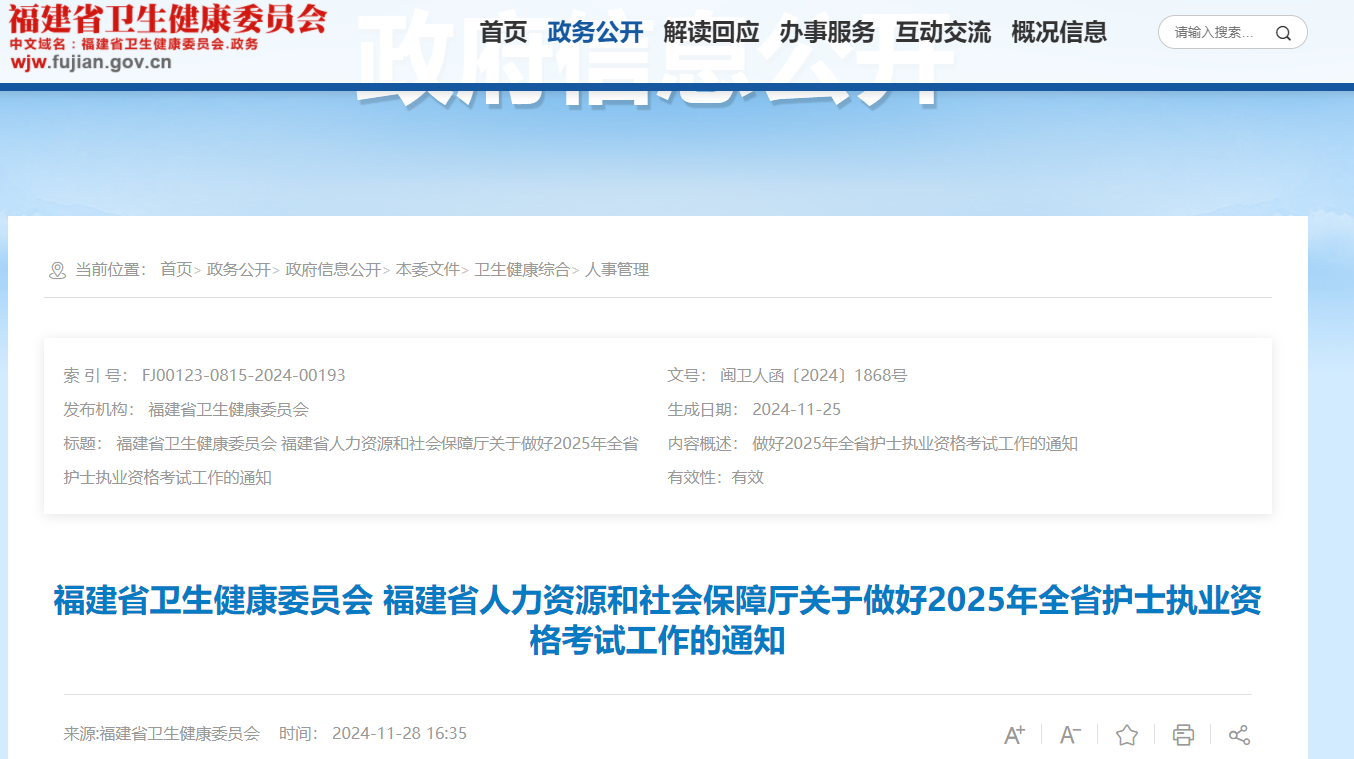Print the article using printer icon

click(1183, 735)
